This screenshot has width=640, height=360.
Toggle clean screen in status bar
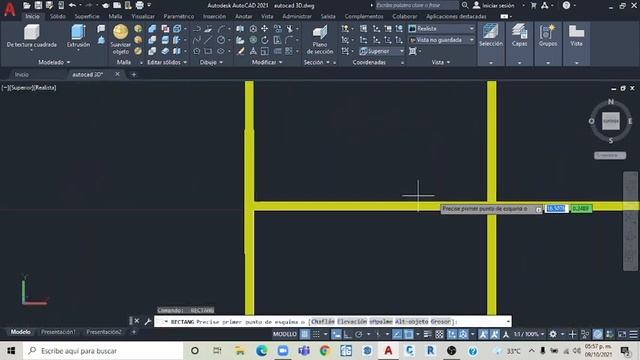(622, 334)
